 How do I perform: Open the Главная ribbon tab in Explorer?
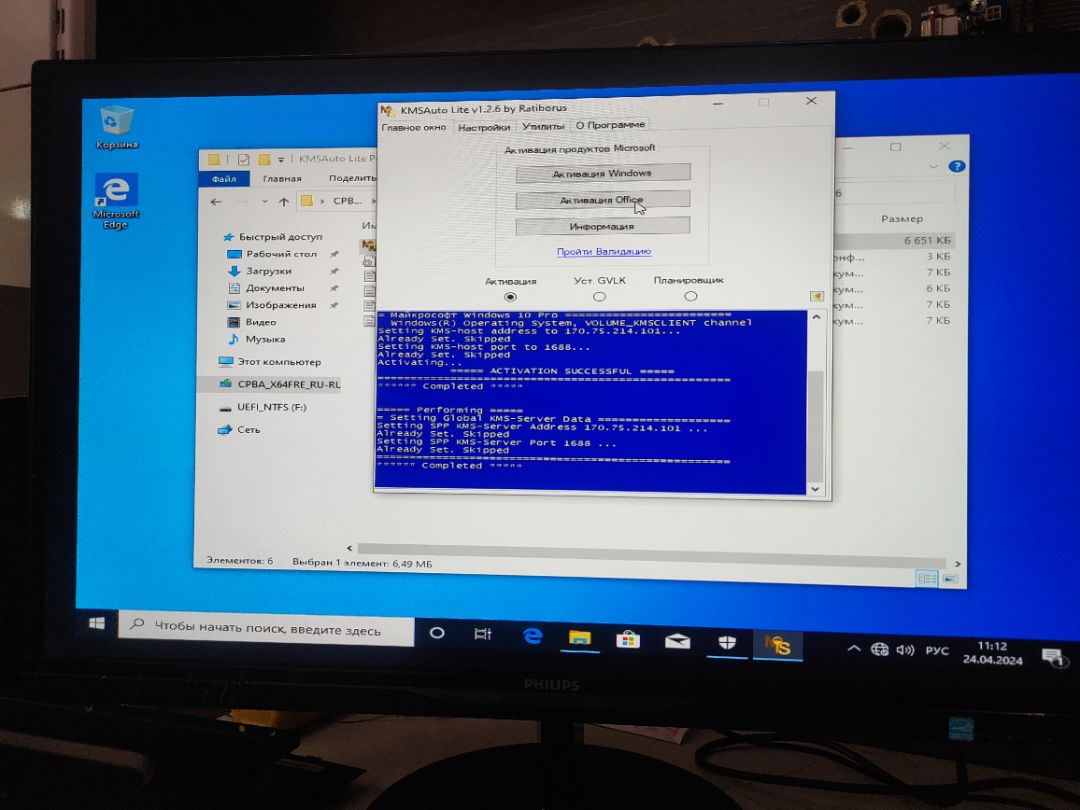[282, 178]
